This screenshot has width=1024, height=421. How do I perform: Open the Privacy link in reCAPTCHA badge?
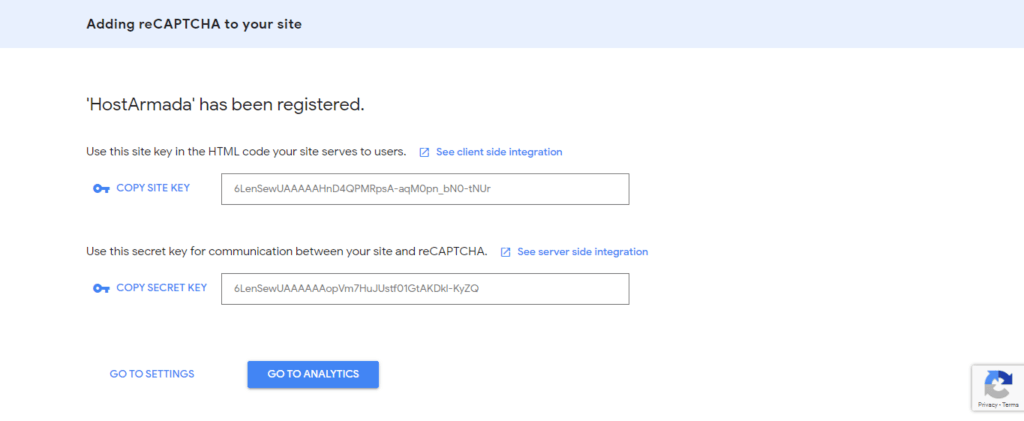(986, 405)
